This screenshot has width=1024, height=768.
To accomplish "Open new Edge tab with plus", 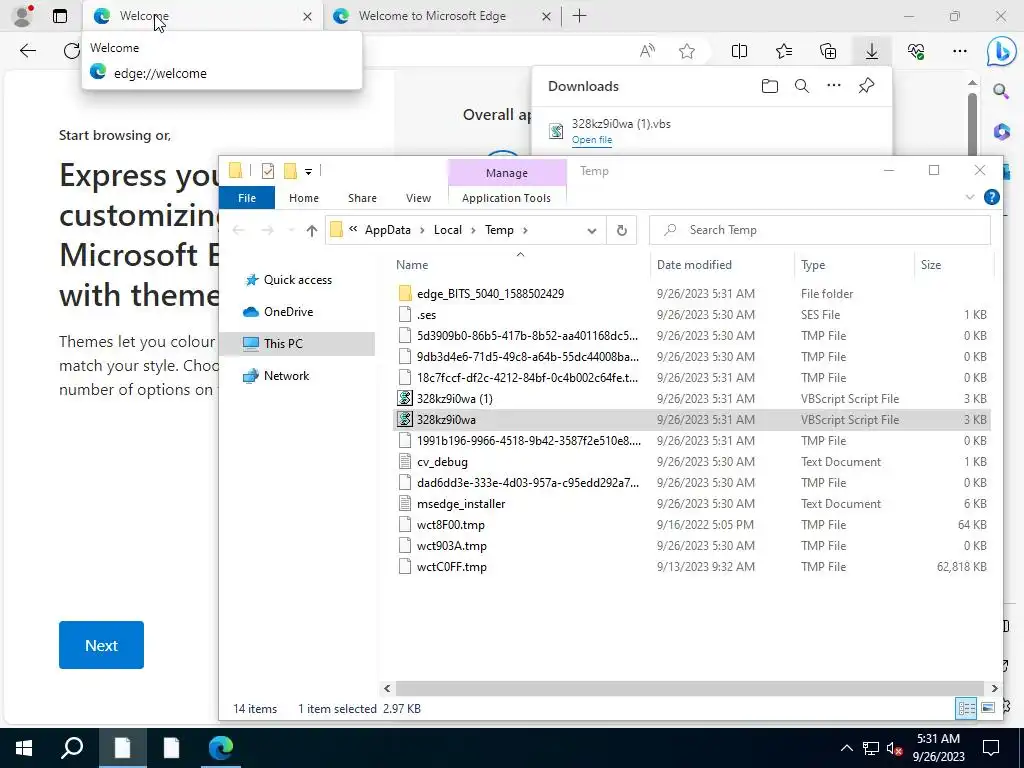I will [x=579, y=16].
